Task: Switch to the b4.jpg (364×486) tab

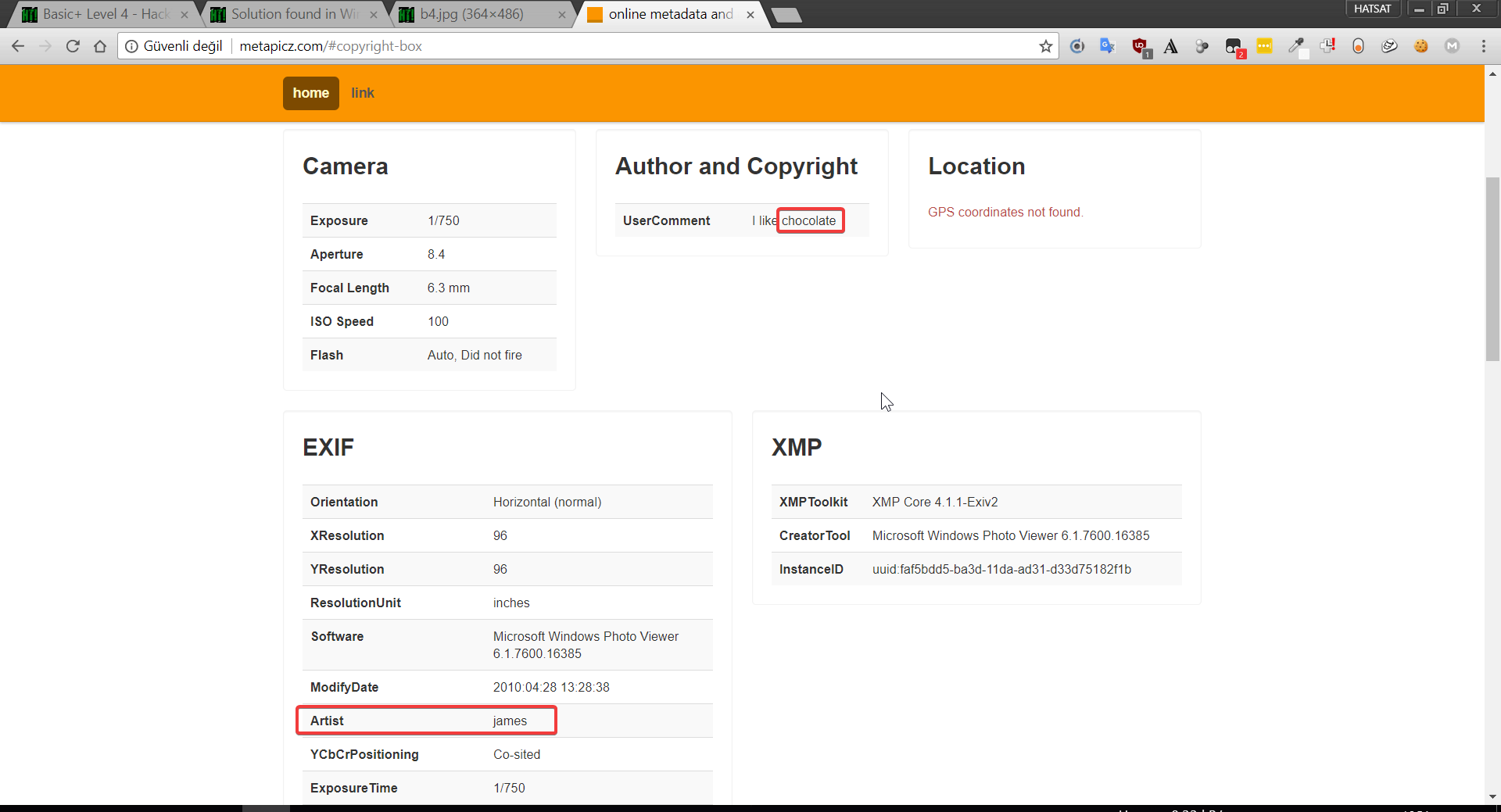Action: pos(472,14)
